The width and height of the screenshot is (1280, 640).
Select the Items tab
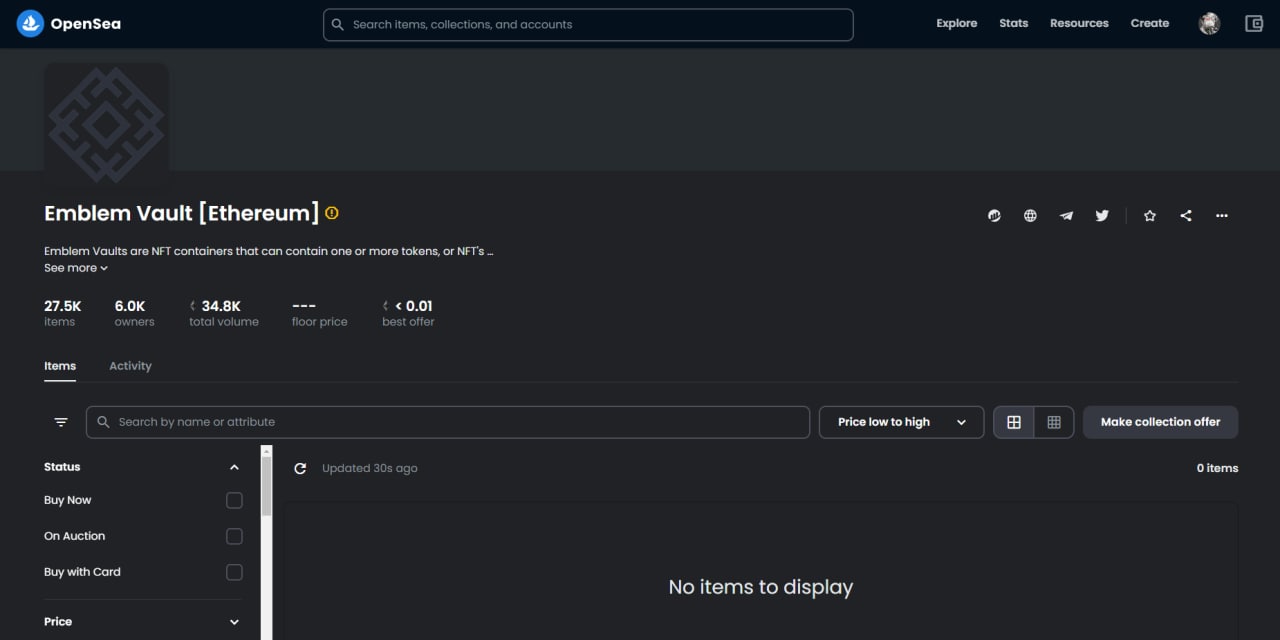60,366
